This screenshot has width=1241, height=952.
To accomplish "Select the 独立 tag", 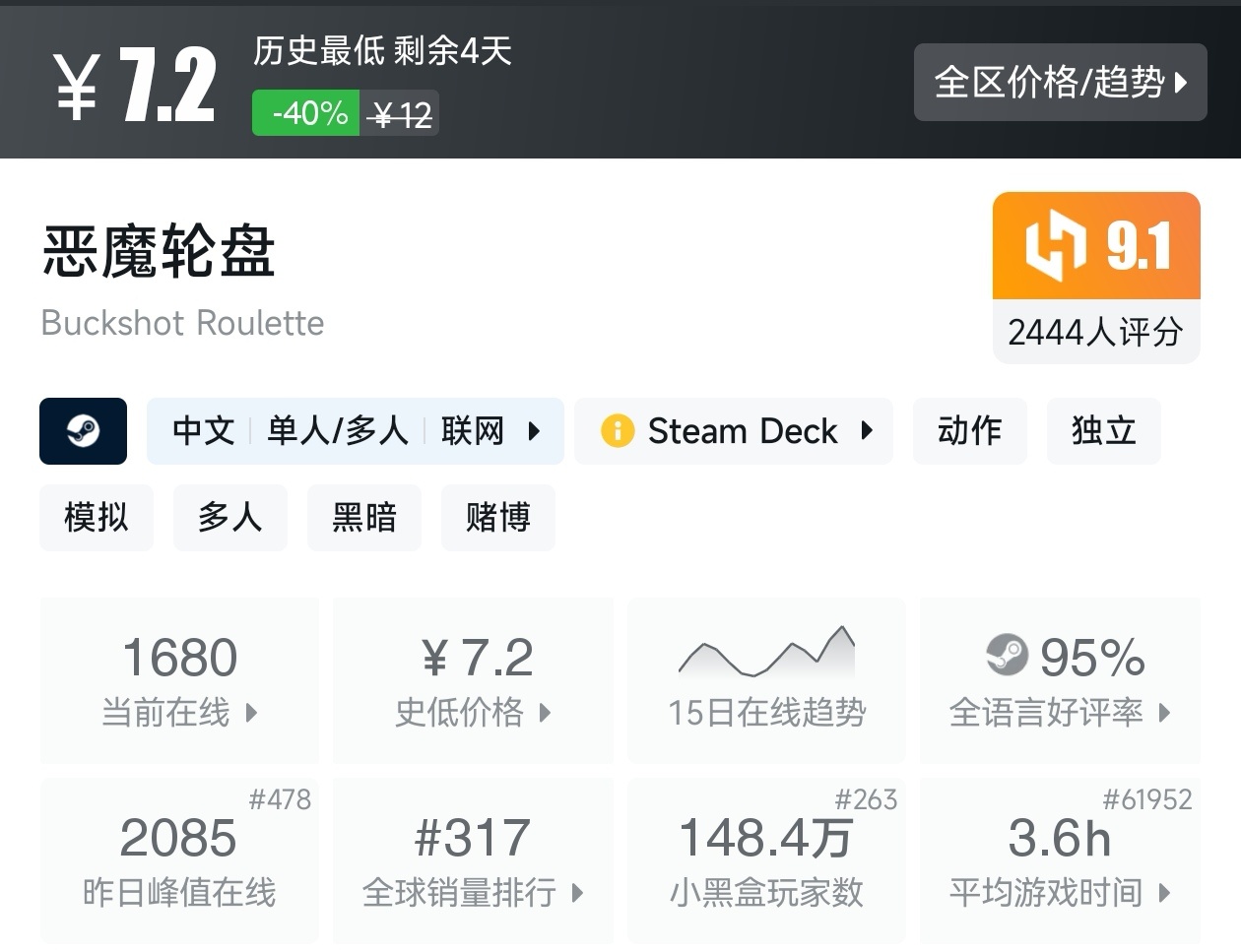I will tap(1104, 430).
